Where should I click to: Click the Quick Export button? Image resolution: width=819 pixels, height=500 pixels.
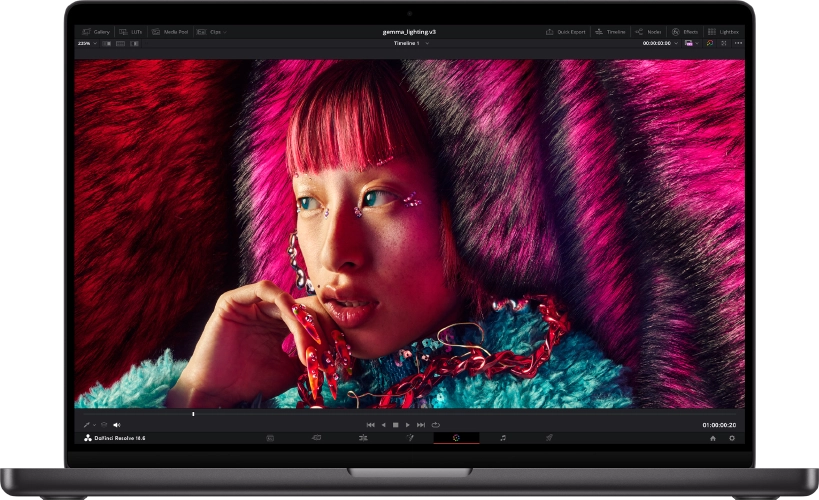566,32
